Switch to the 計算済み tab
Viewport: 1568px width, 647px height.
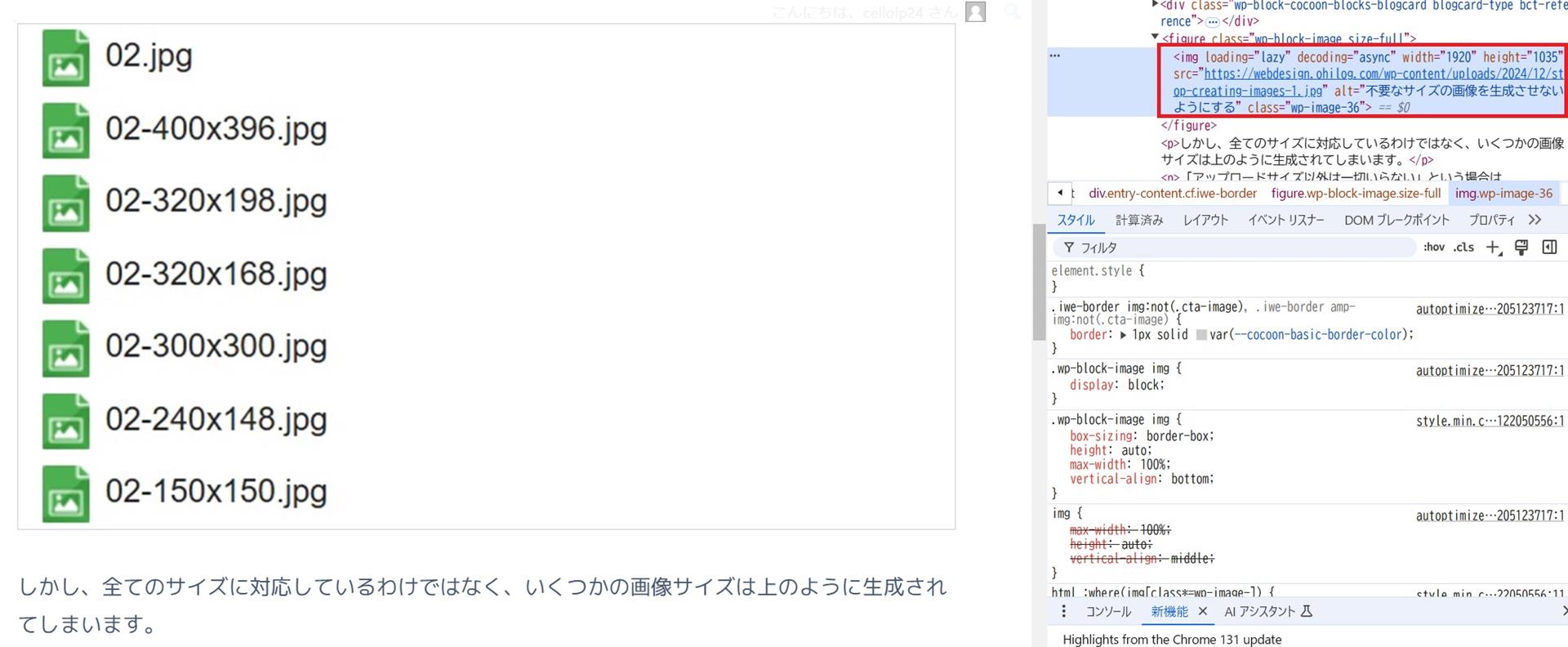pos(1138,220)
